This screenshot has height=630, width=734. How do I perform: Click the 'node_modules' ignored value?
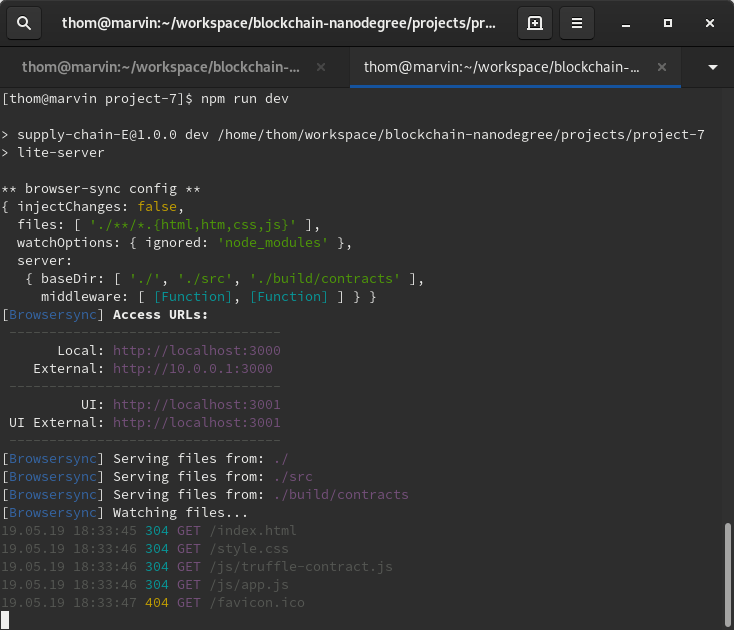click(272, 243)
